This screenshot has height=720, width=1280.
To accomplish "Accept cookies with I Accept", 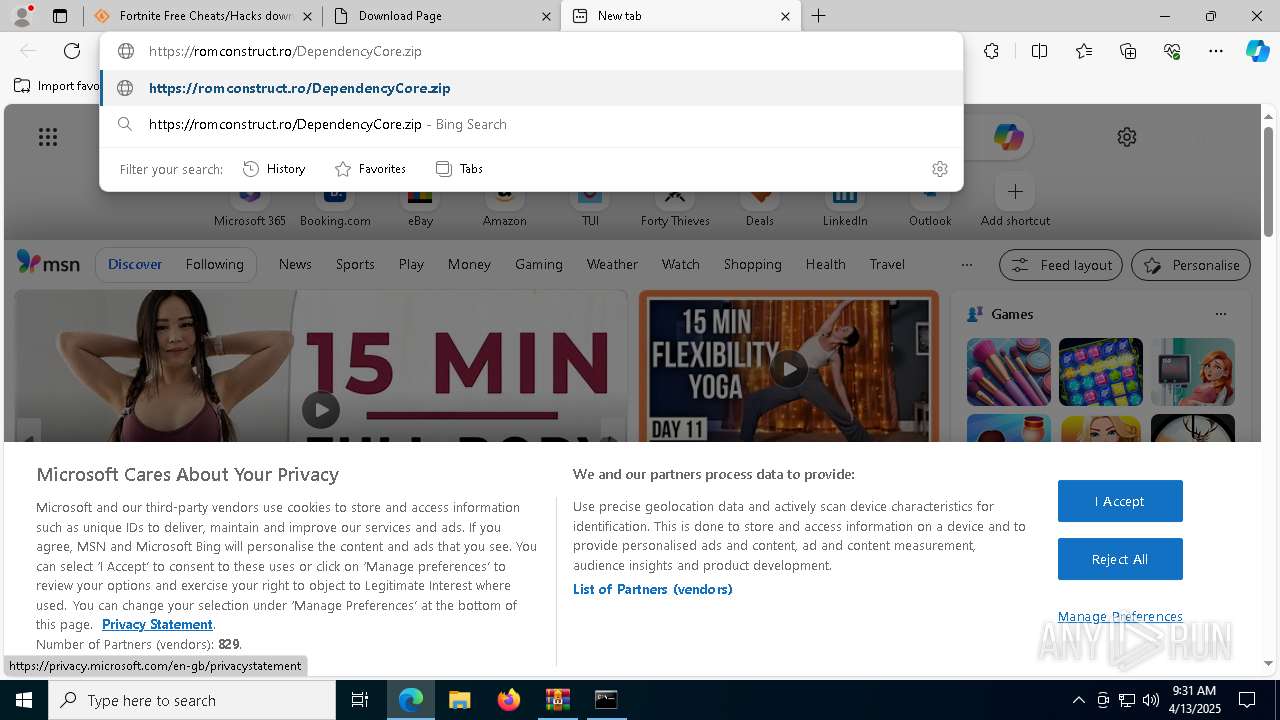I will (1120, 501).
